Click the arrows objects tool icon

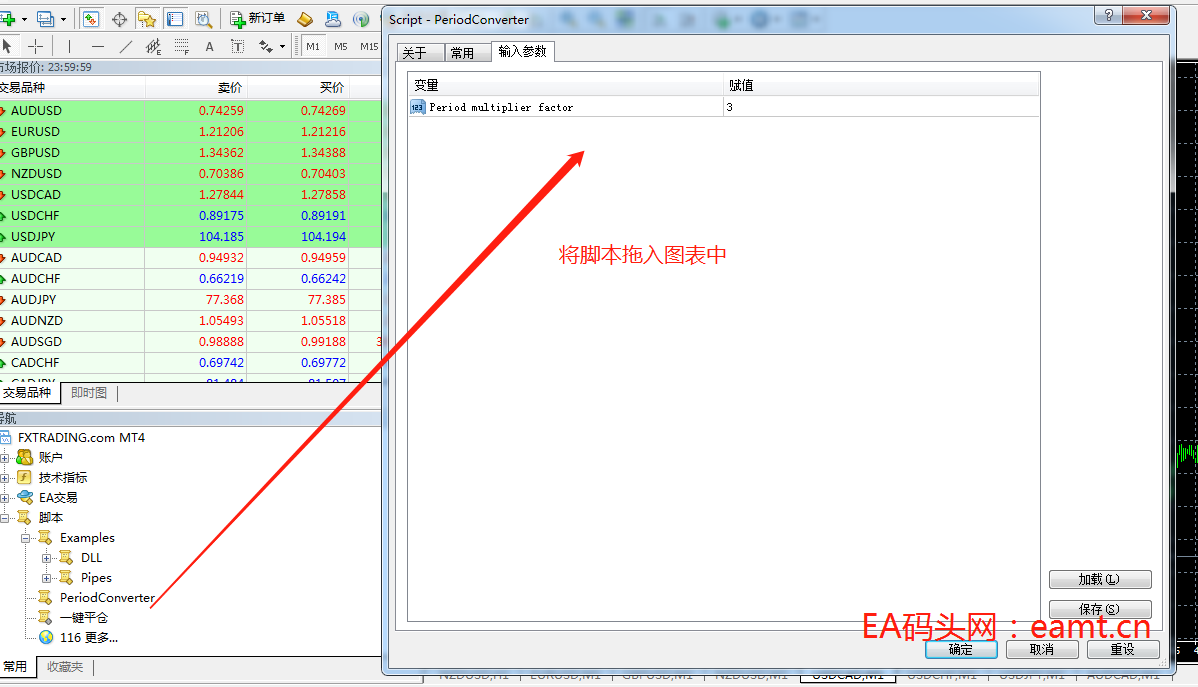[265, 47]
